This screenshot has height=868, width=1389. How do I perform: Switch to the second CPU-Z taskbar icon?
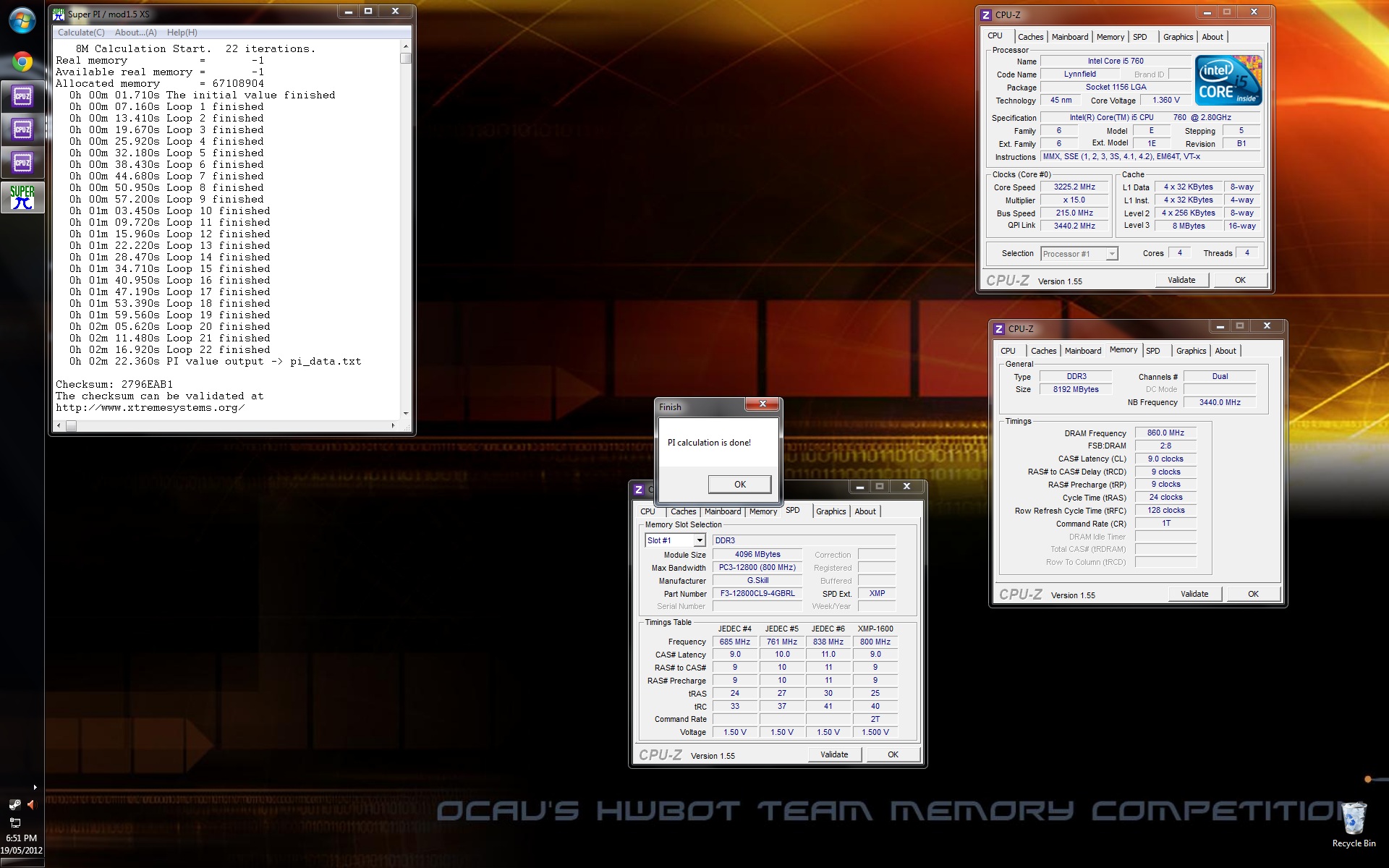(x=22, y=130)
